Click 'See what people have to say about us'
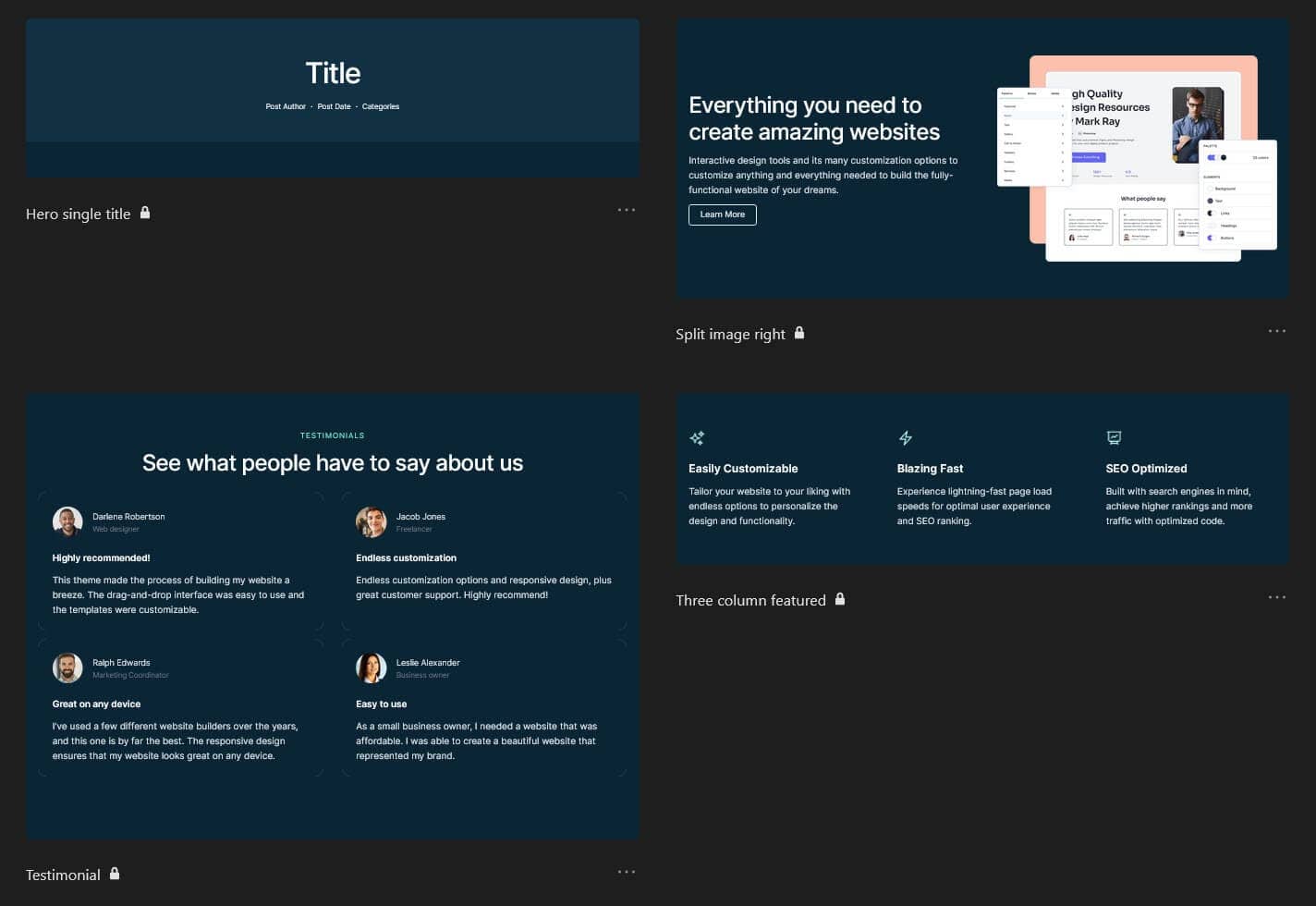 (x=333, y=463)
